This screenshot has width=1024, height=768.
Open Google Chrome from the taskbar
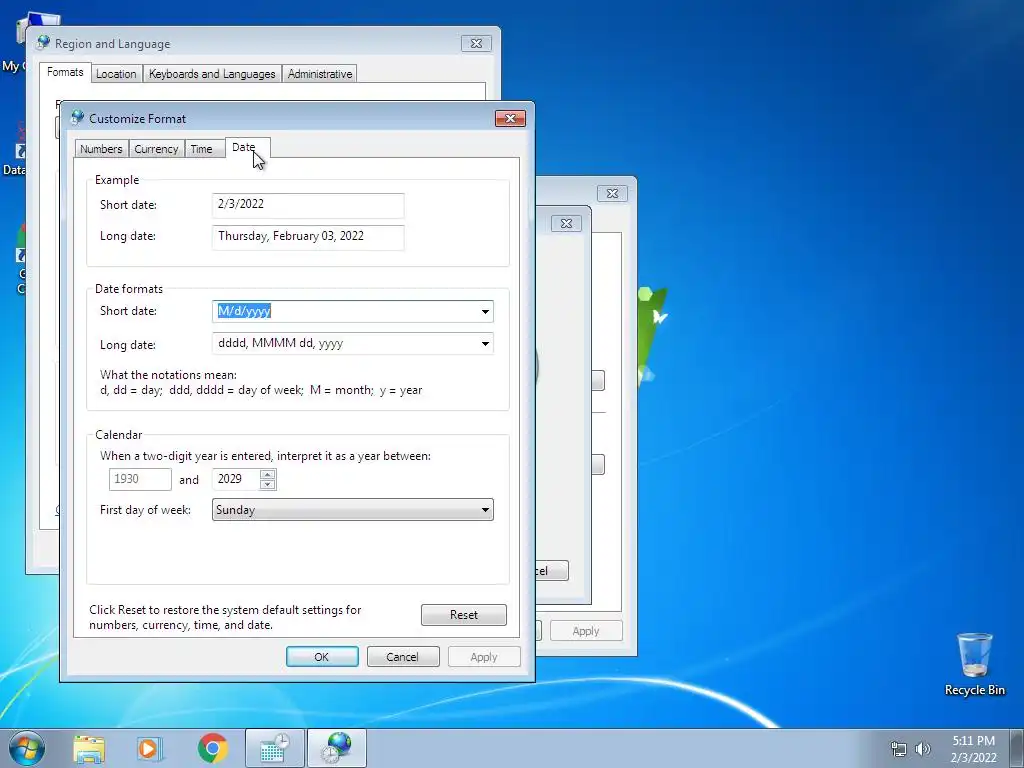tap(212, 748)
